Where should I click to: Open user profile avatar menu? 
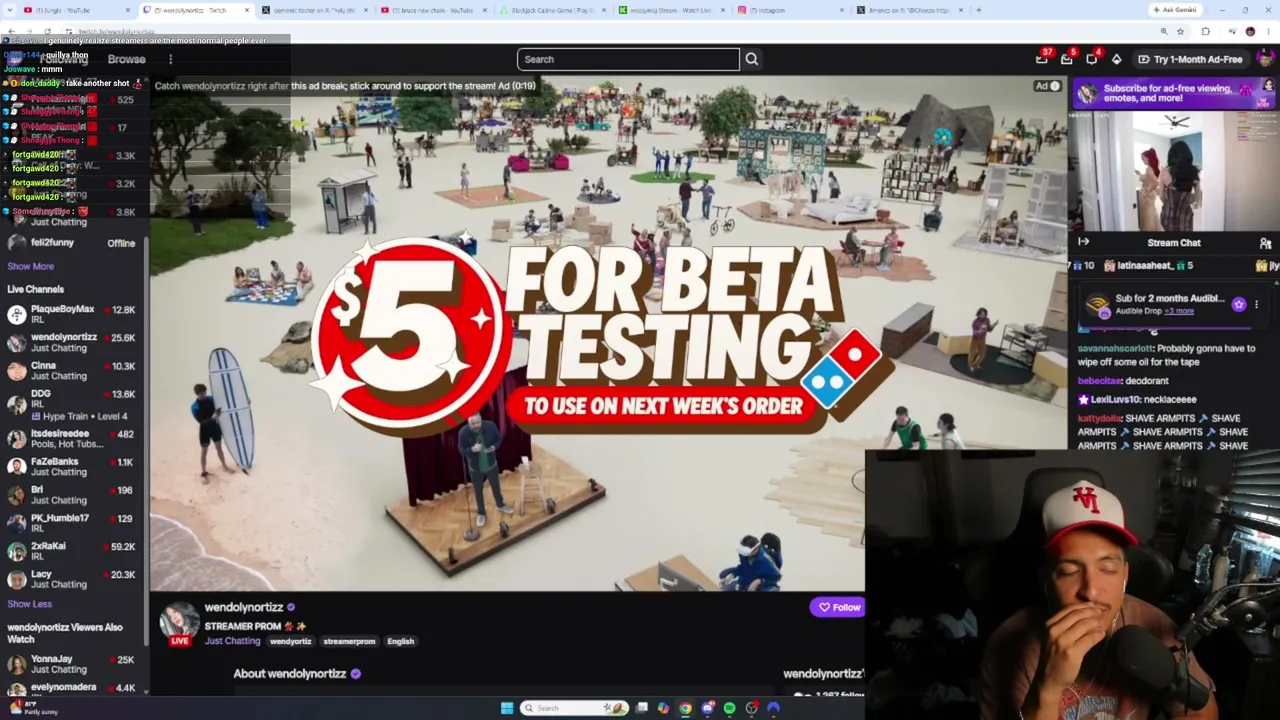(1266, 59)
